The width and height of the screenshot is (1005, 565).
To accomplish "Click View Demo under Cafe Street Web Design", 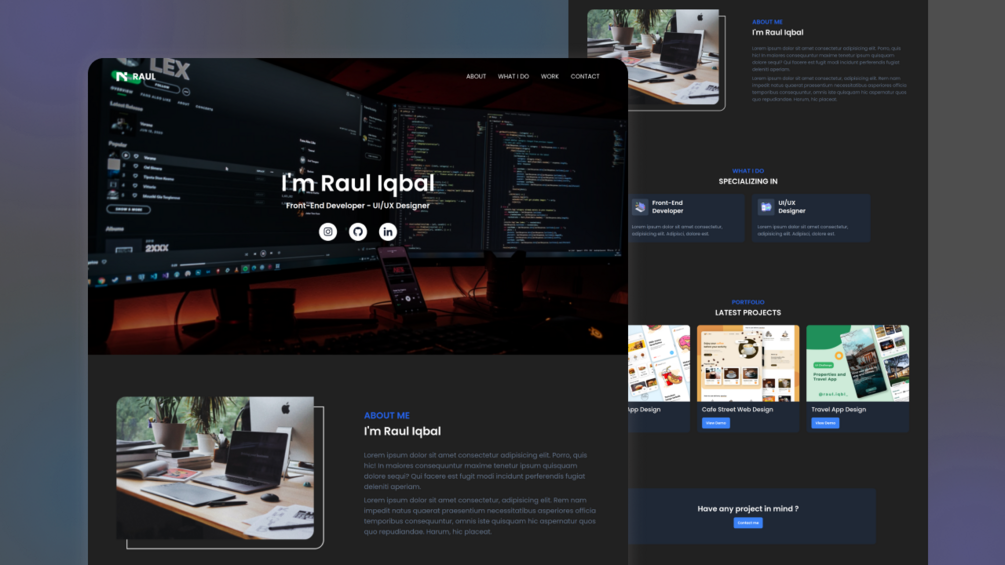I will [715, 423].
